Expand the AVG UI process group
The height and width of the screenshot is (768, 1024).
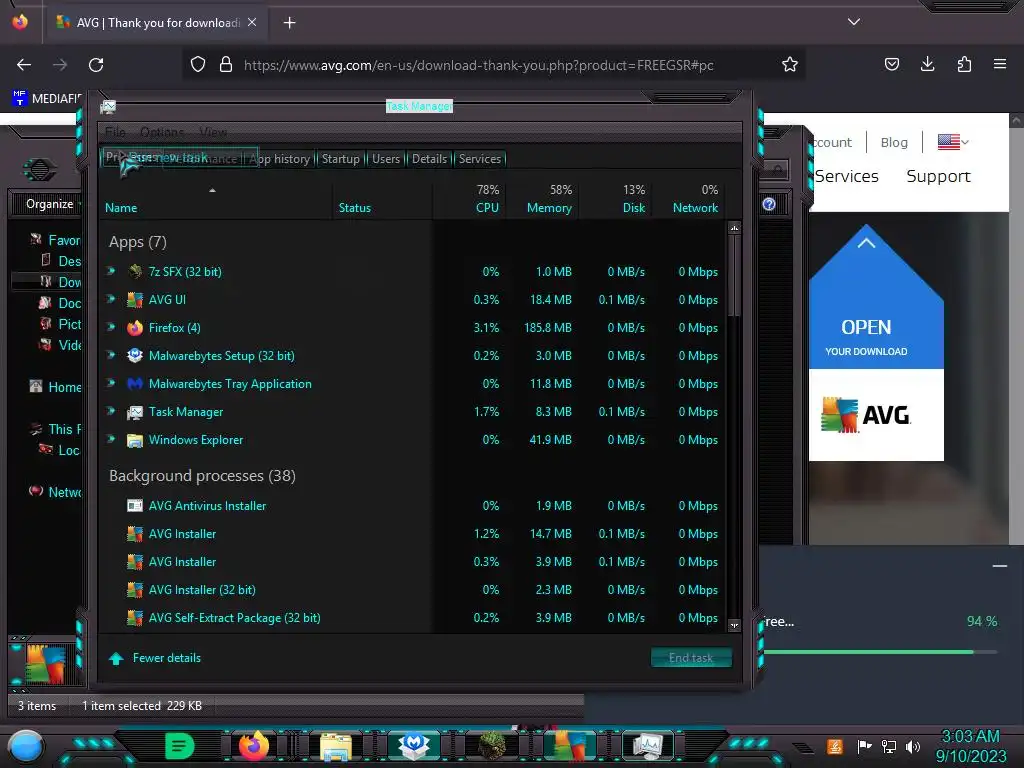click(x=112, y=298)
